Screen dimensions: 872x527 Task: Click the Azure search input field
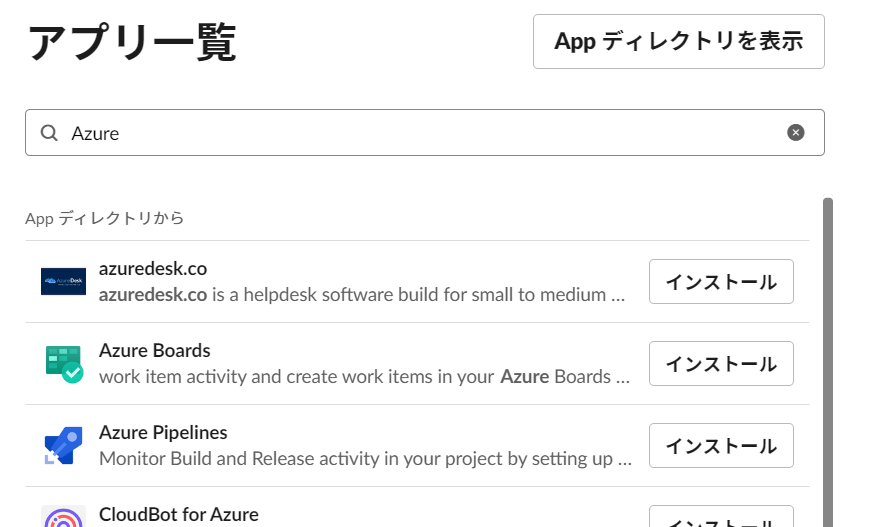(425, 132)
